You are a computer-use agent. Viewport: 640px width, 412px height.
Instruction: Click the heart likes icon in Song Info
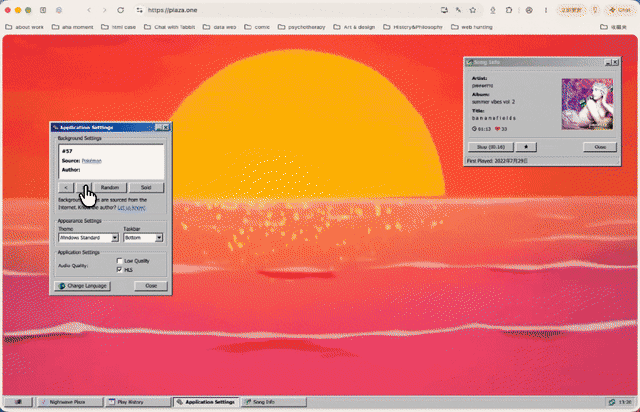(497, 129)
